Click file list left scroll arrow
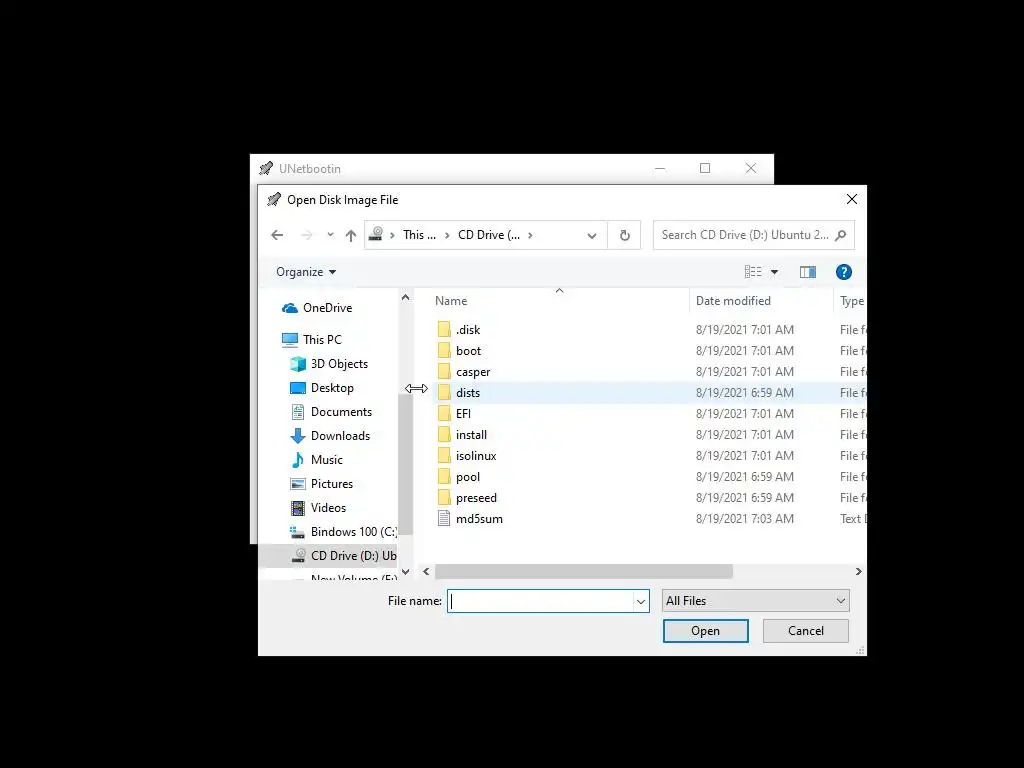Viewport: 1024px width, 768px height. point(426,571)
